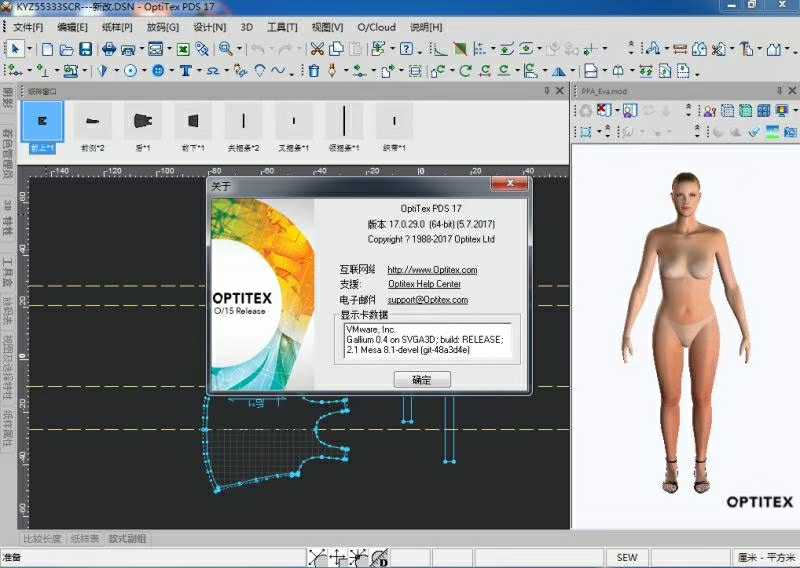Image resolution: width=800 pixels, height=568 pixels.
Task: Open the 文件[F] menu
Action: [x=28, y=27]
